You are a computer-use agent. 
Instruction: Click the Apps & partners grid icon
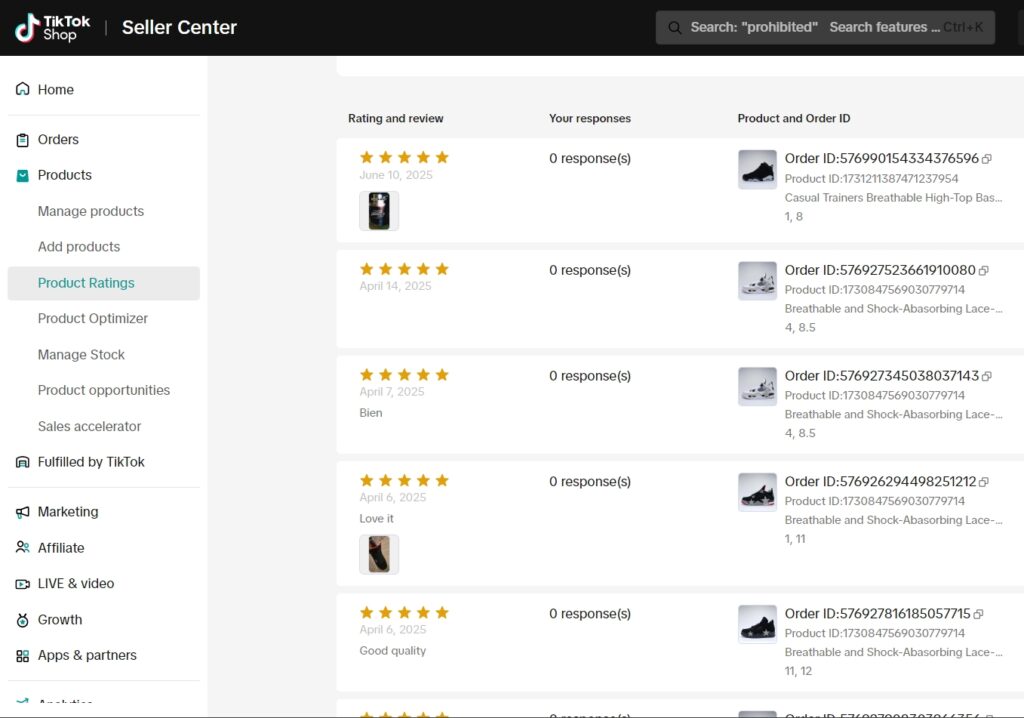(x=22, y=656)
